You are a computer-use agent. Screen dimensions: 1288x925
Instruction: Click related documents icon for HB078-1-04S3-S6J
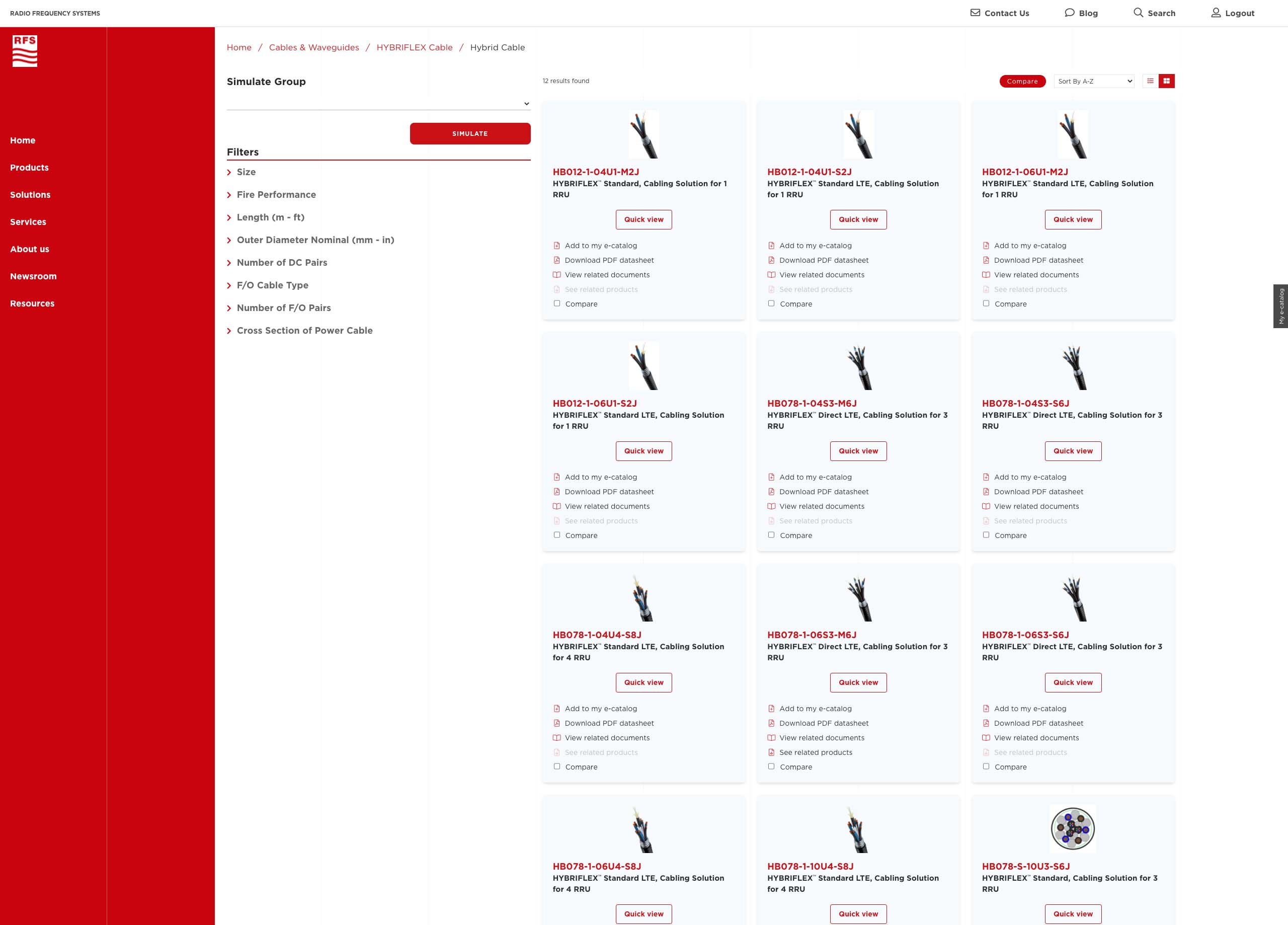click(986, 506)
